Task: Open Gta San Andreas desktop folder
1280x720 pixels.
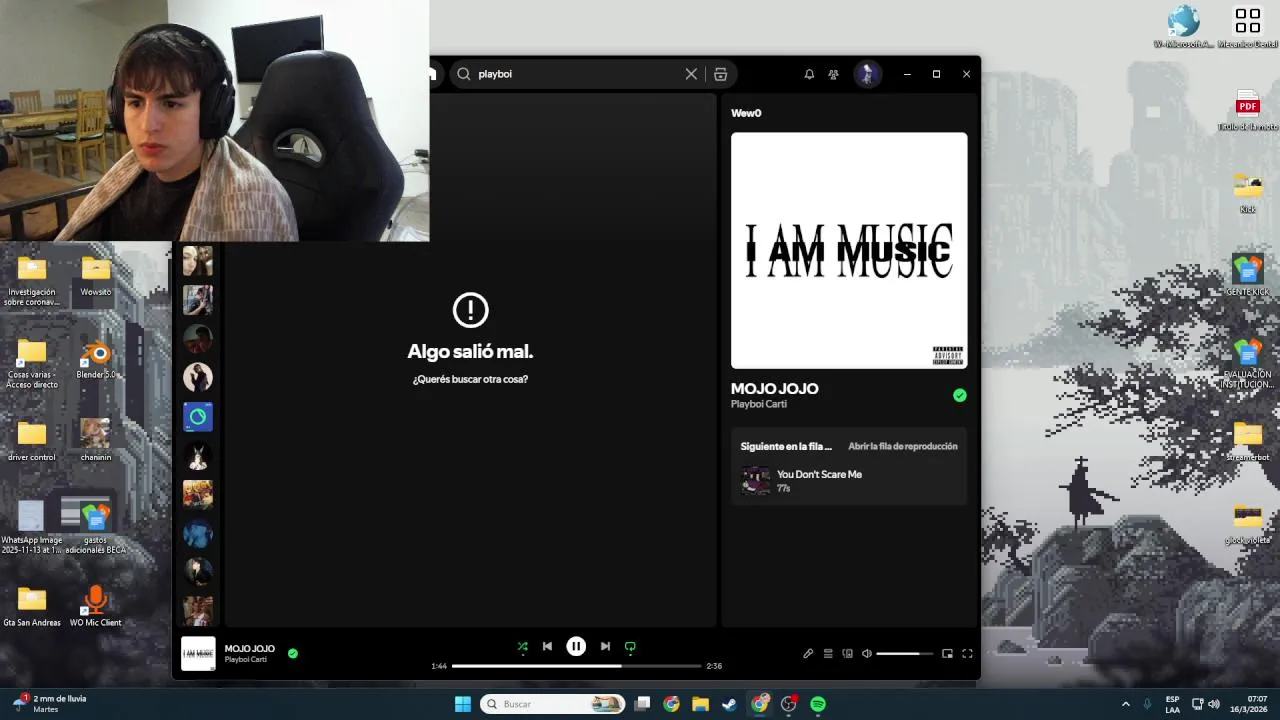Action: pyautogui.click(x=32, y=607)
